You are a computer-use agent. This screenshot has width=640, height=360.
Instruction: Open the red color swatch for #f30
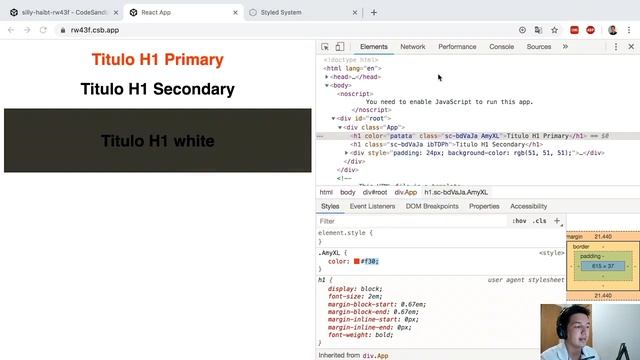[x=356, y=261]
